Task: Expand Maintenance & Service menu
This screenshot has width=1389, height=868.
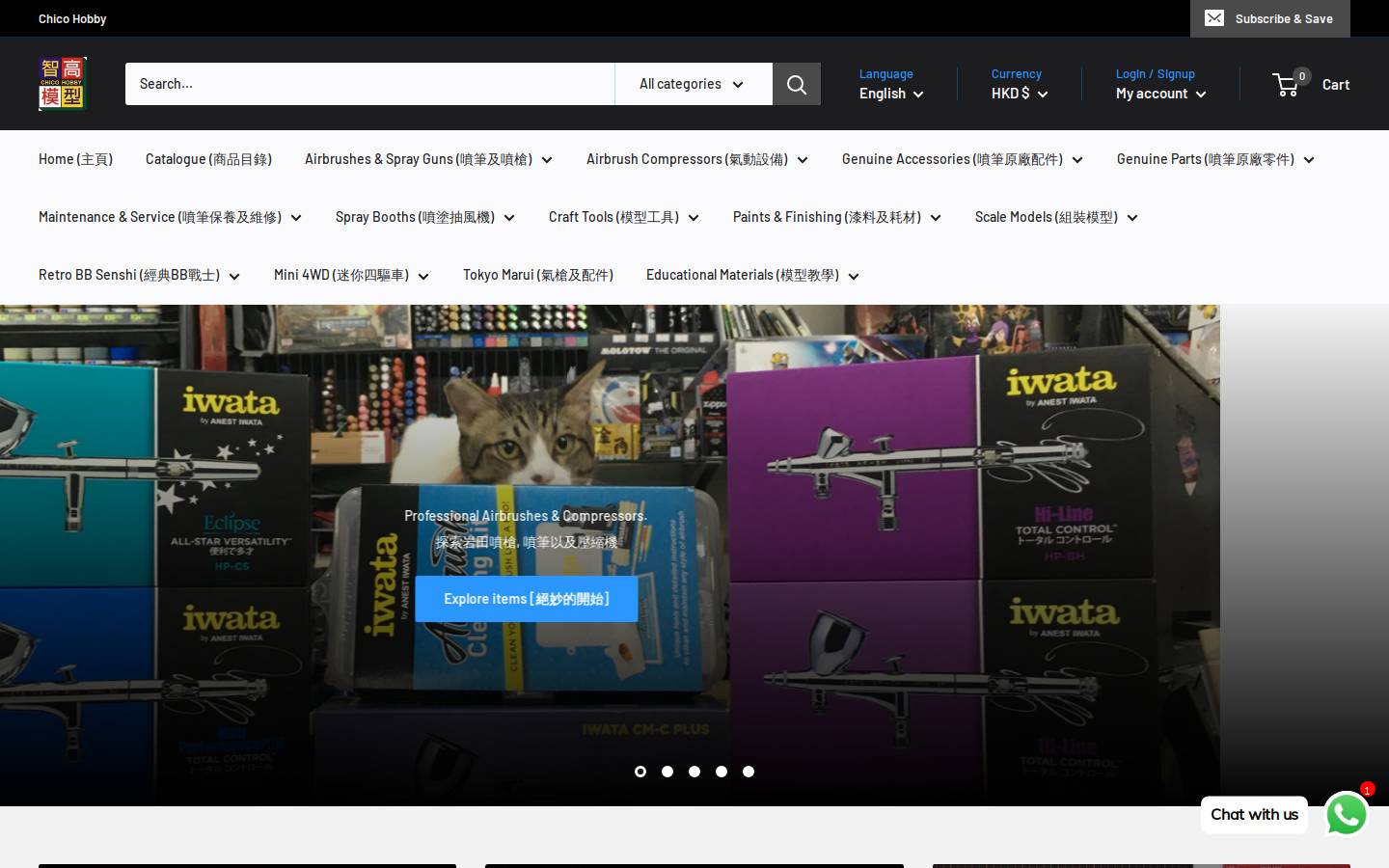Action: (x=170, y=217)
